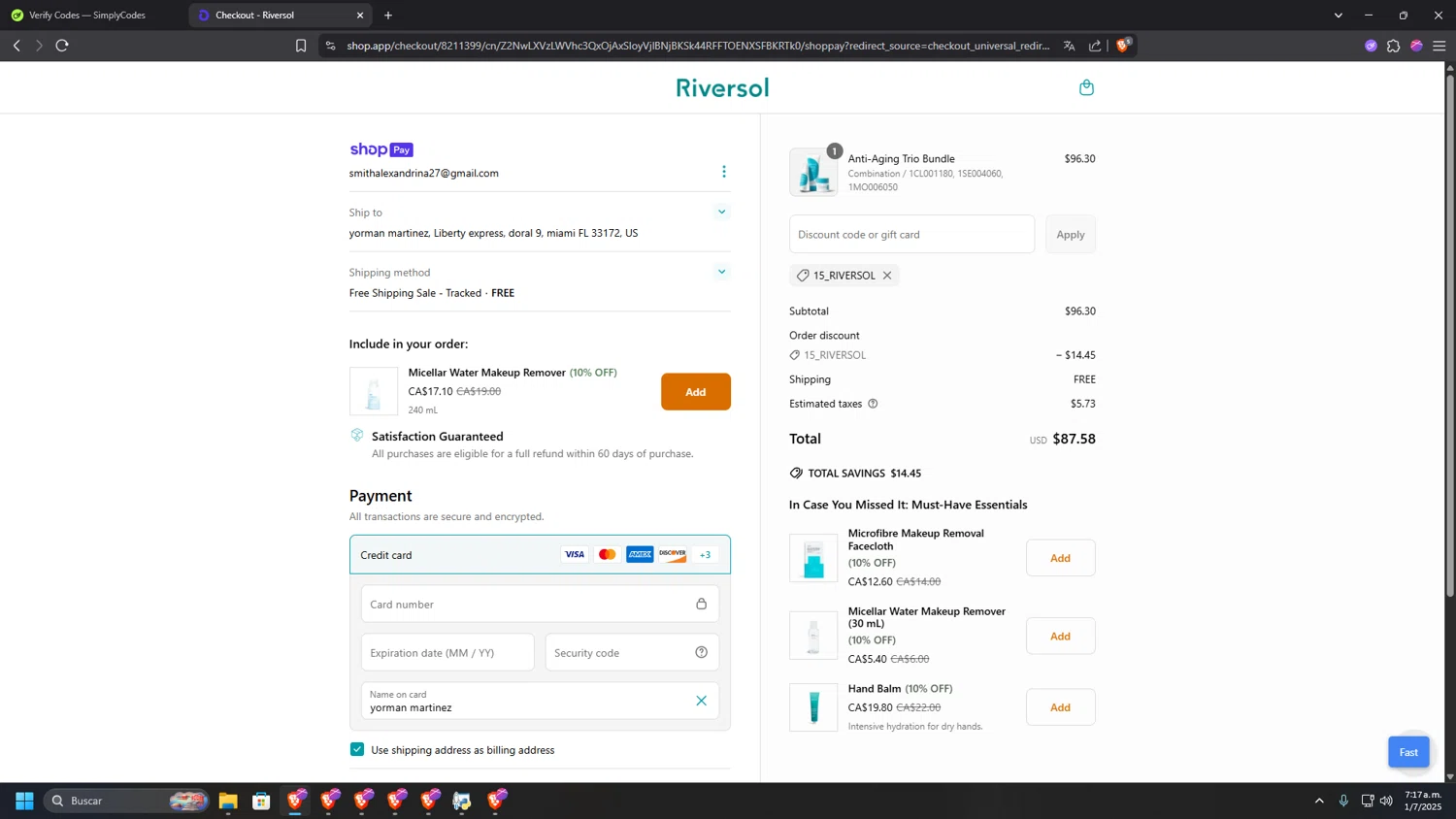Expand the Shipping method section

tap(721, 272)
